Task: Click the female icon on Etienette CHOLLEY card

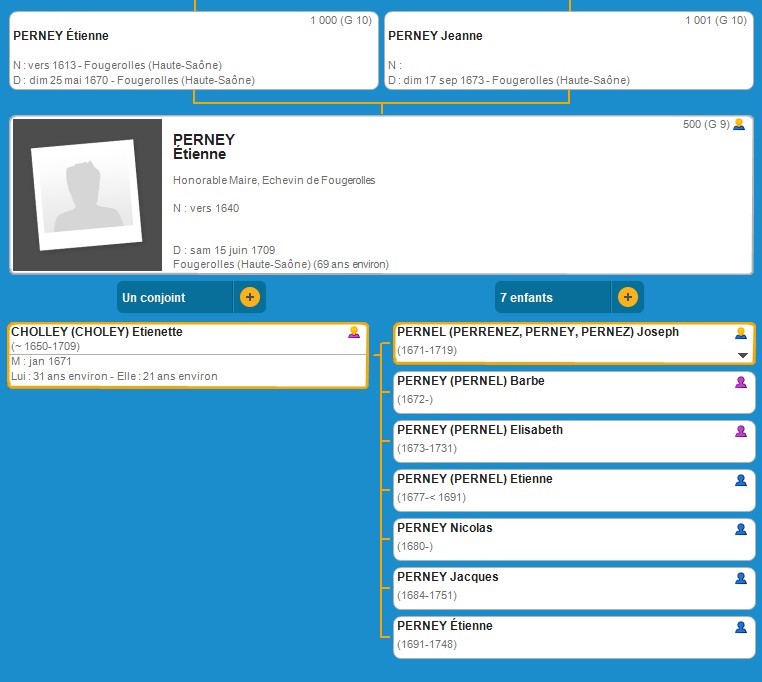Action: pyautogui.click(x=354, y=333)
